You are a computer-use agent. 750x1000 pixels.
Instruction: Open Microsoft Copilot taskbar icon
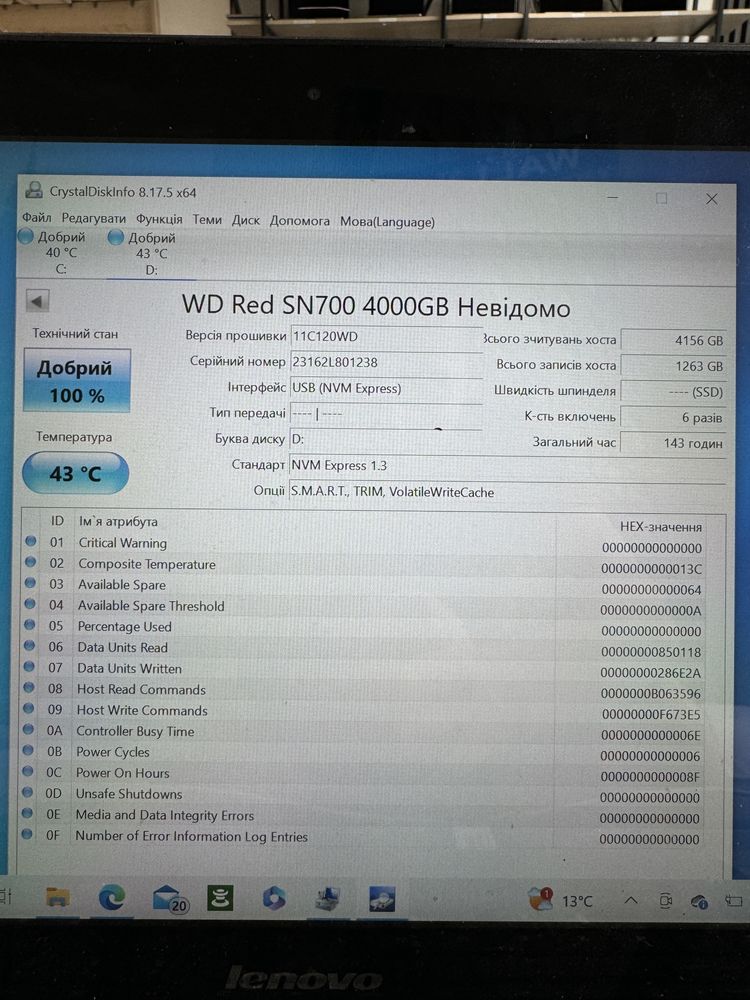(x=274, y=899)
